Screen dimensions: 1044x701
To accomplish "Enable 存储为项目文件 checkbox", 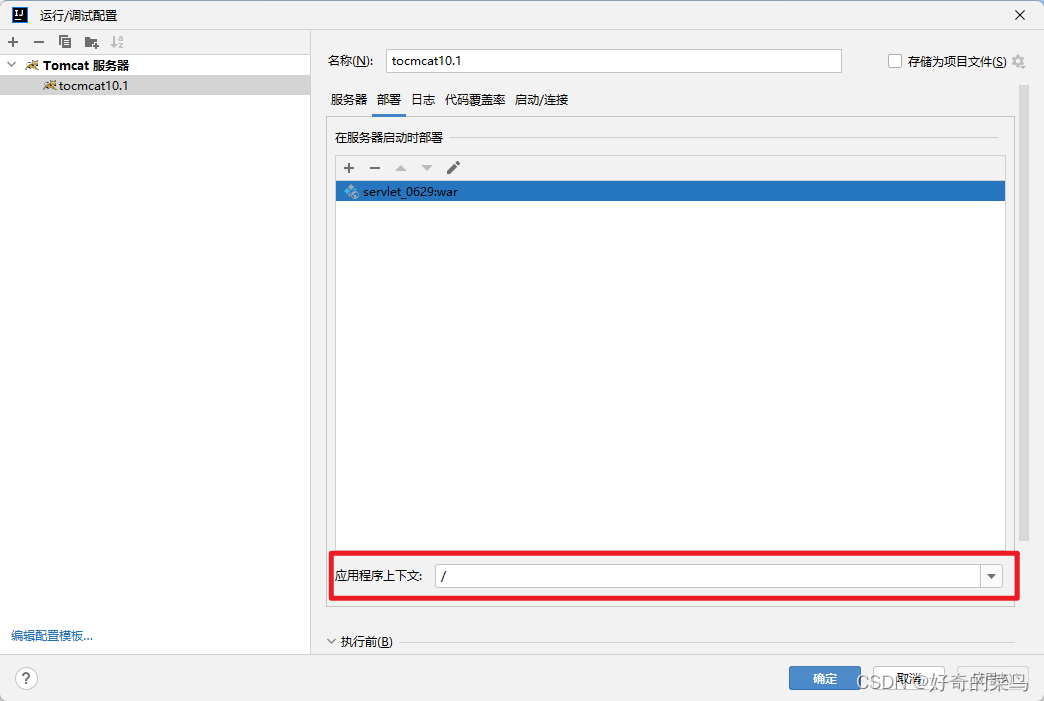I will [894, 61].
